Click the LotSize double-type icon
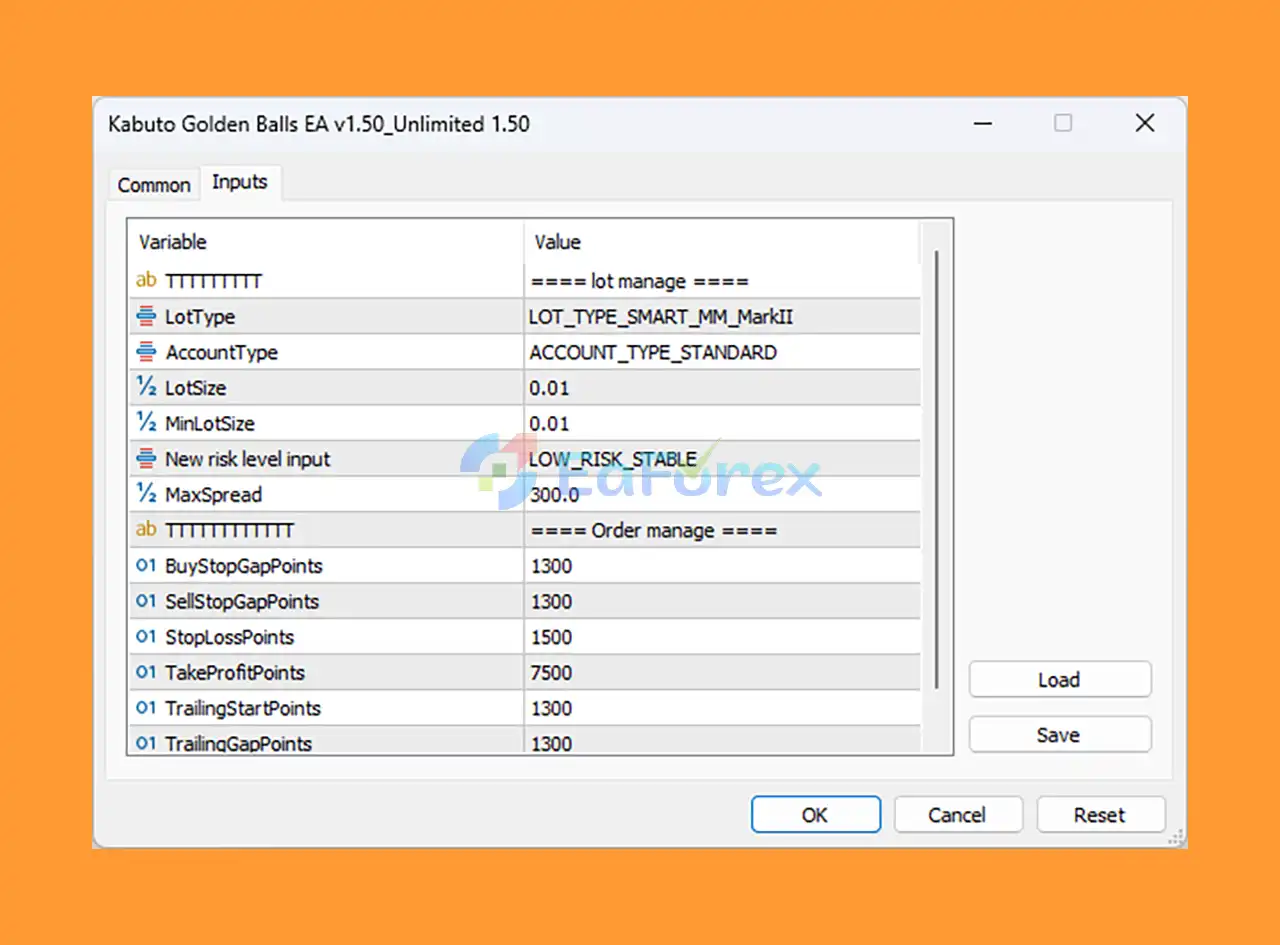This screenshot has height=945, width=1280. tap(146, 388)
